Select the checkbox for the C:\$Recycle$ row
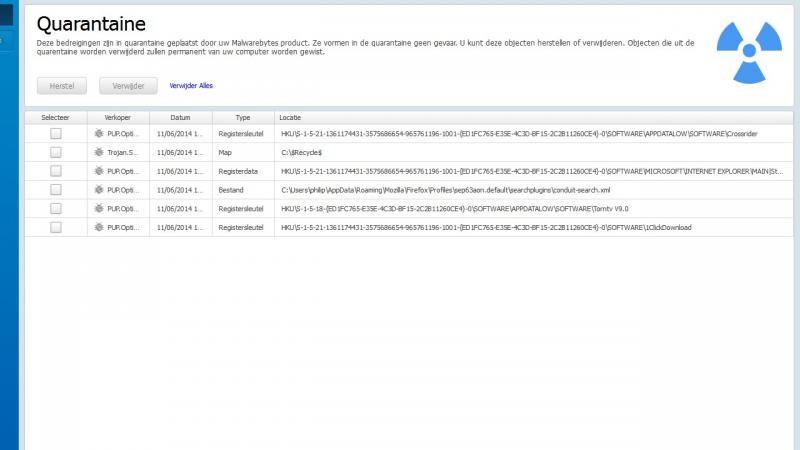Image resolution: width=800 pixels, height=450 pixels. [x=56, y=152]
